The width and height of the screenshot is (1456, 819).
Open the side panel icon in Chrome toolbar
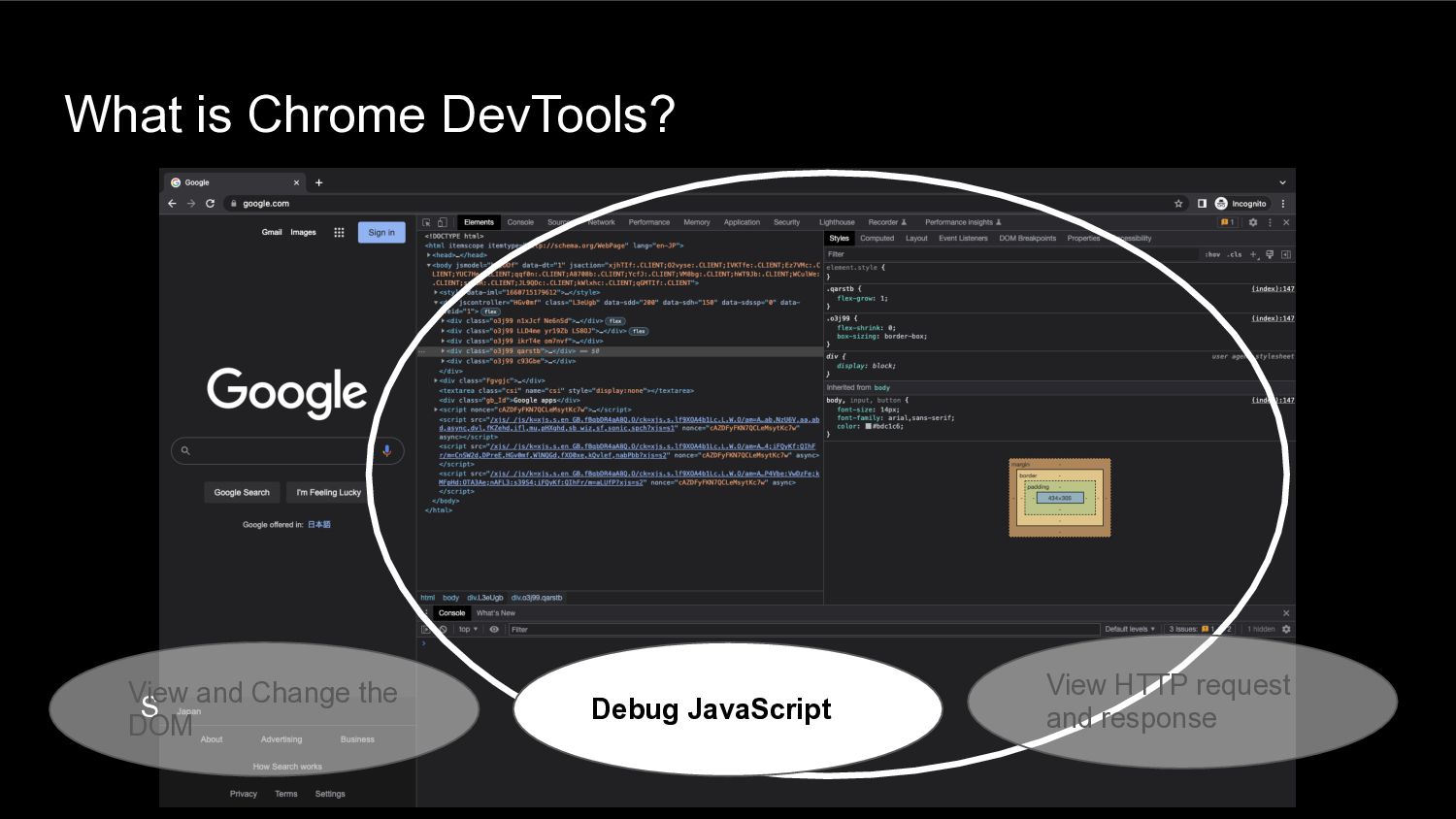coord(1202,204)
